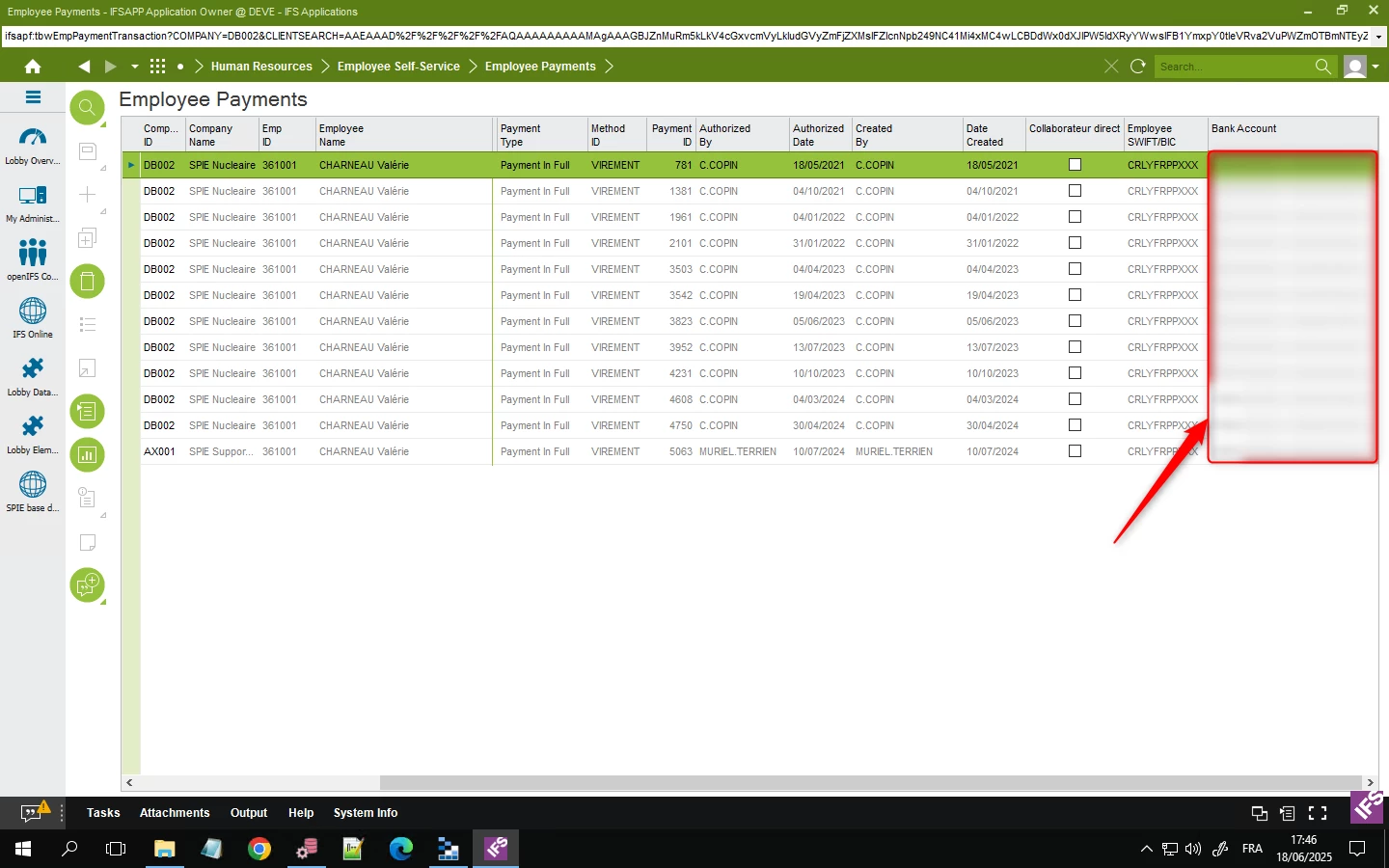Toggle fullscreen mode icon
This screenshot has height=868, width=1389.
(1318, 813)
